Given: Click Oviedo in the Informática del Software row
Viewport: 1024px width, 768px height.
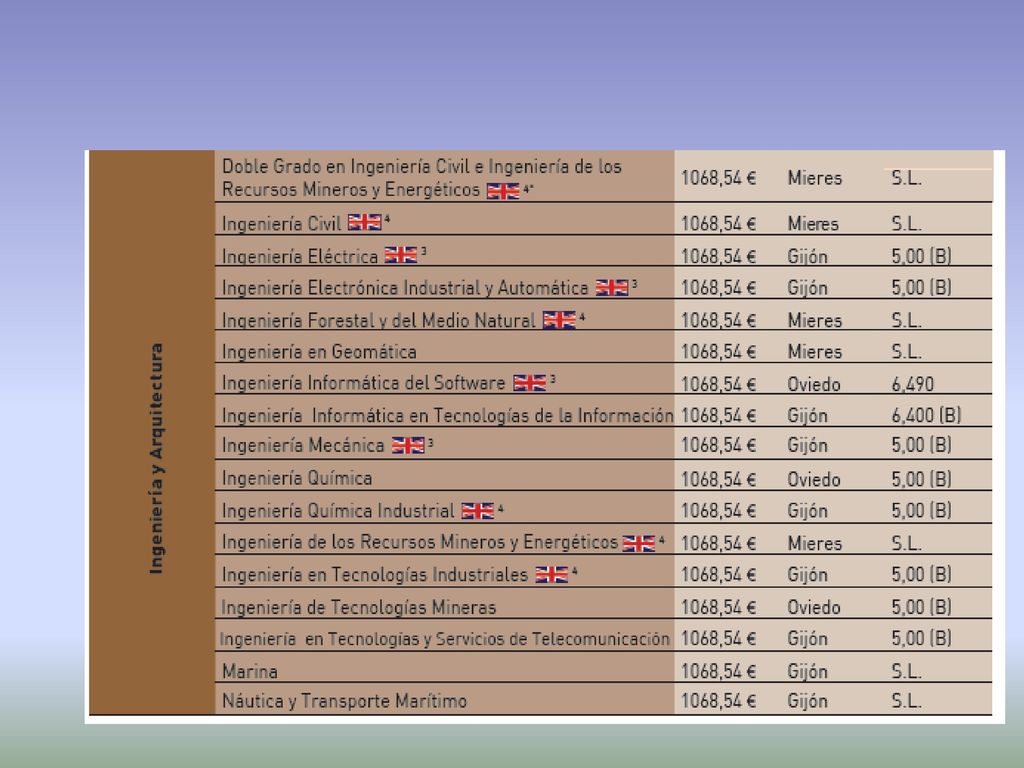Looking at the screenshot, I should [814, 385].
